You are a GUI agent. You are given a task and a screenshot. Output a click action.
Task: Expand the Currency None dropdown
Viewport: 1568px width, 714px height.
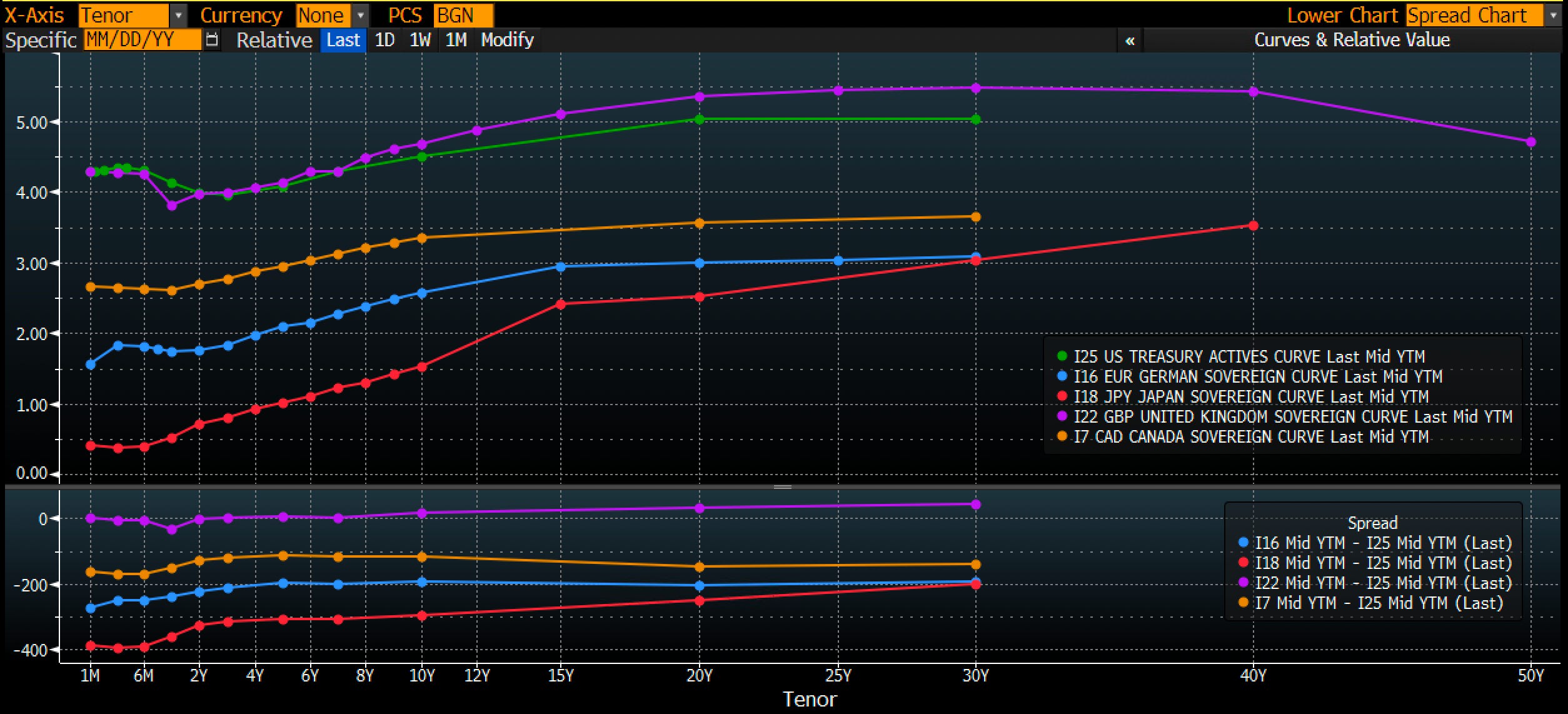click(361, 15)
